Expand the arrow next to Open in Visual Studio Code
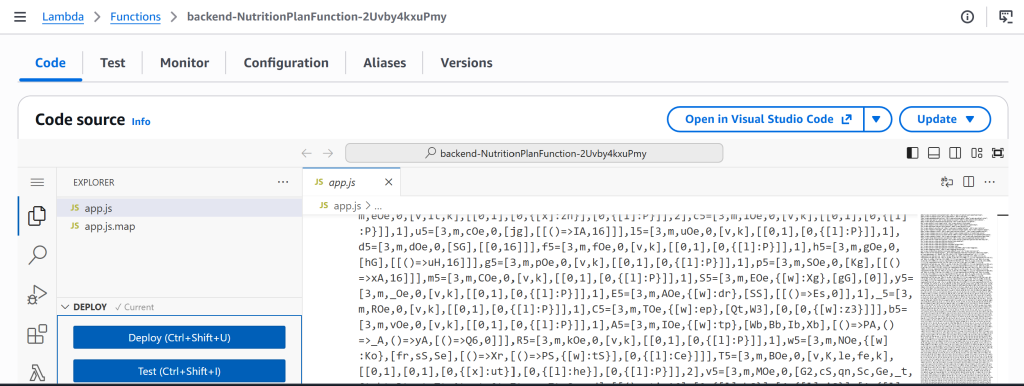 (x=878, y=120)
